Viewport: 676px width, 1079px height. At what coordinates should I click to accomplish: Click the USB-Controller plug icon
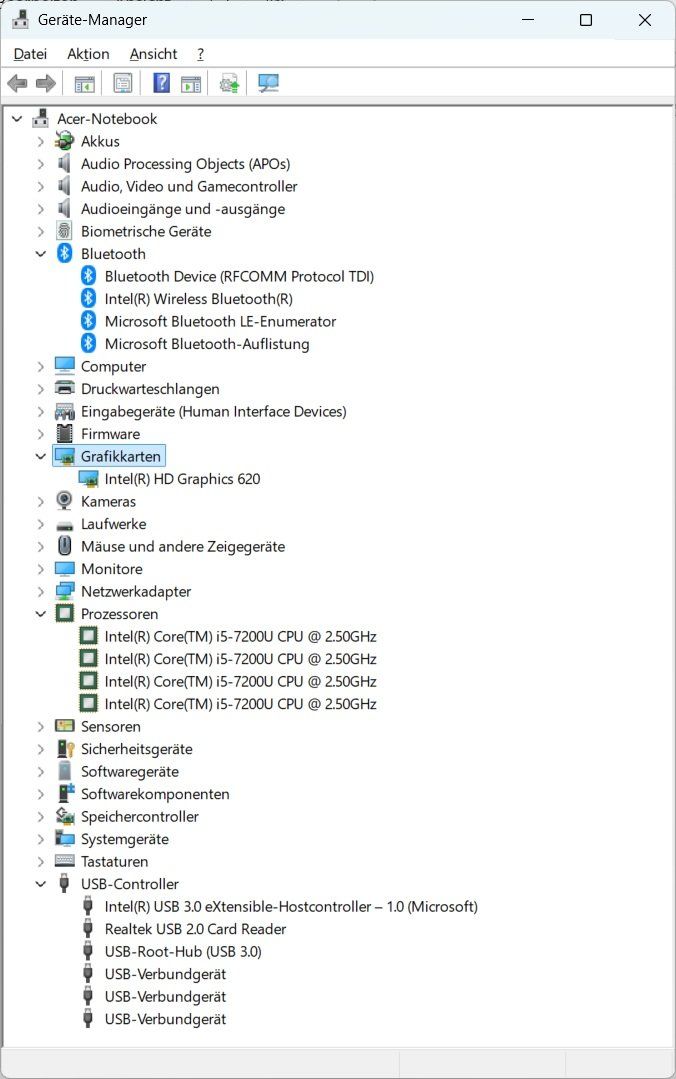click(x=64, y=884)
